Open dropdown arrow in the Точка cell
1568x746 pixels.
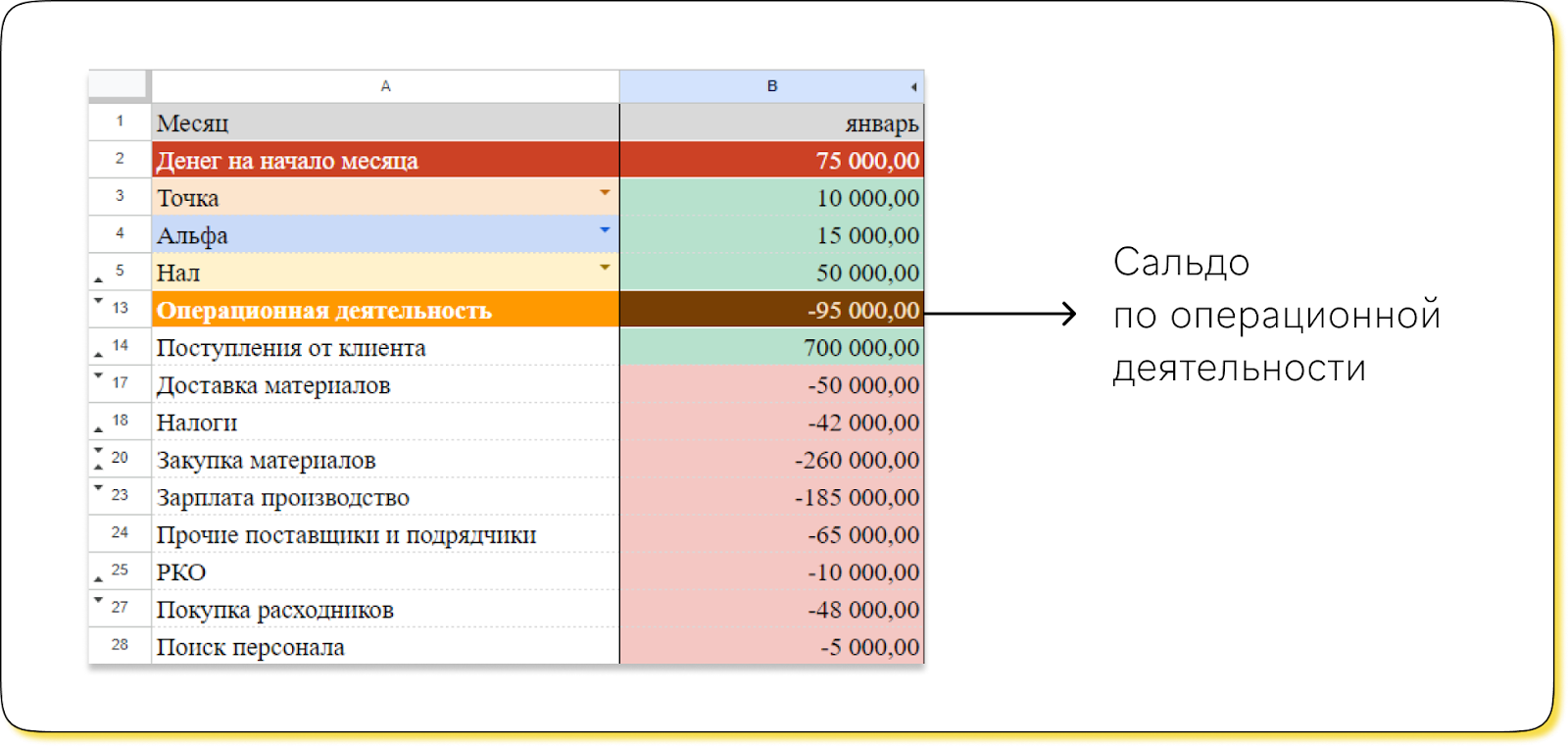click(x=605, y=192)
